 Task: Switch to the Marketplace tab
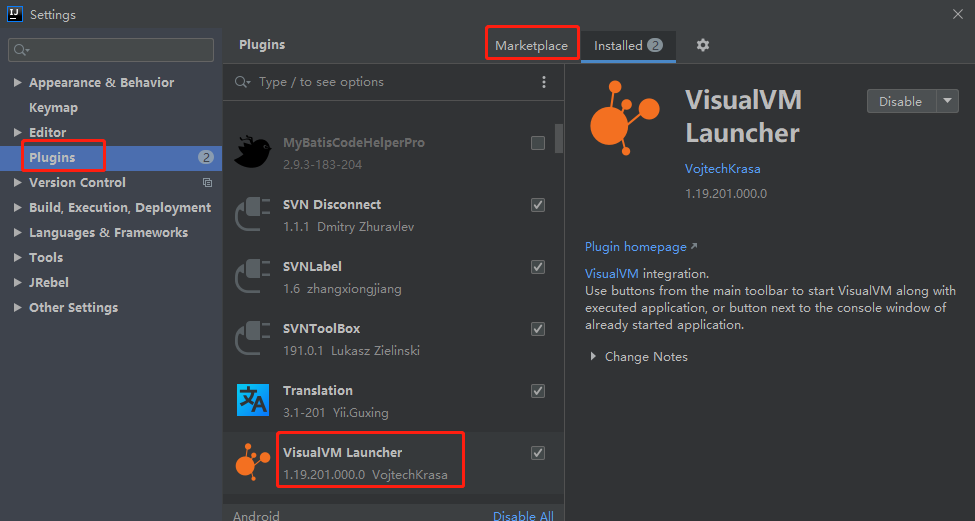531,45
